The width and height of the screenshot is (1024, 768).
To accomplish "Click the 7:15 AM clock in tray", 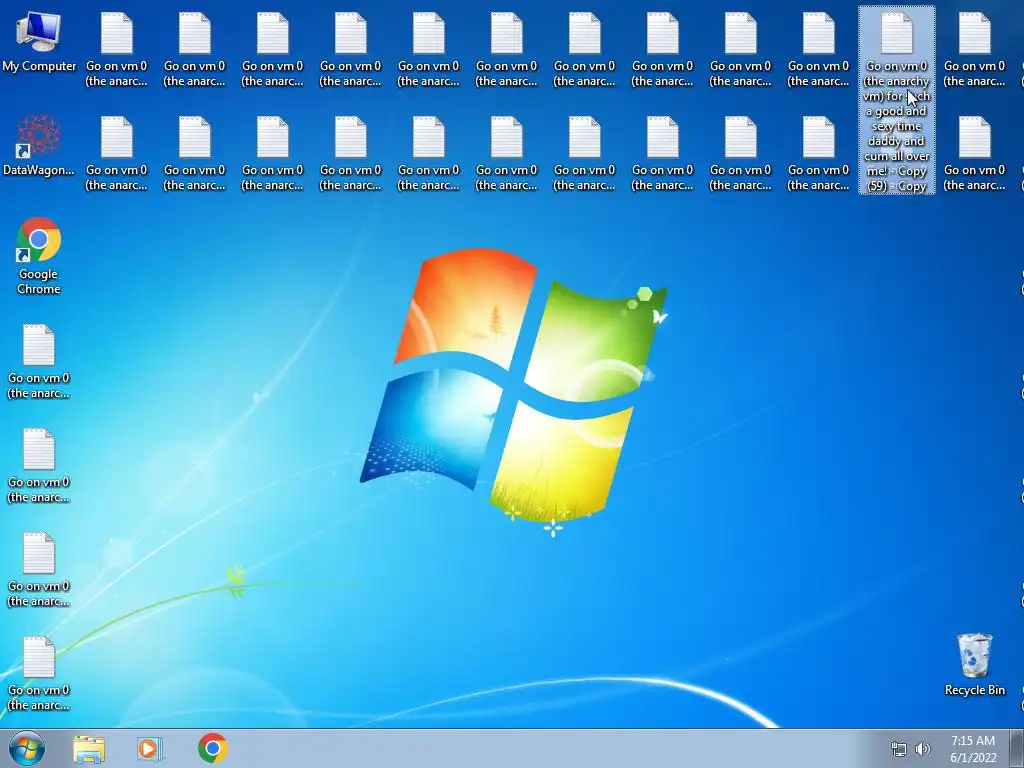I will pyautogui.click(x=973, y=749).
